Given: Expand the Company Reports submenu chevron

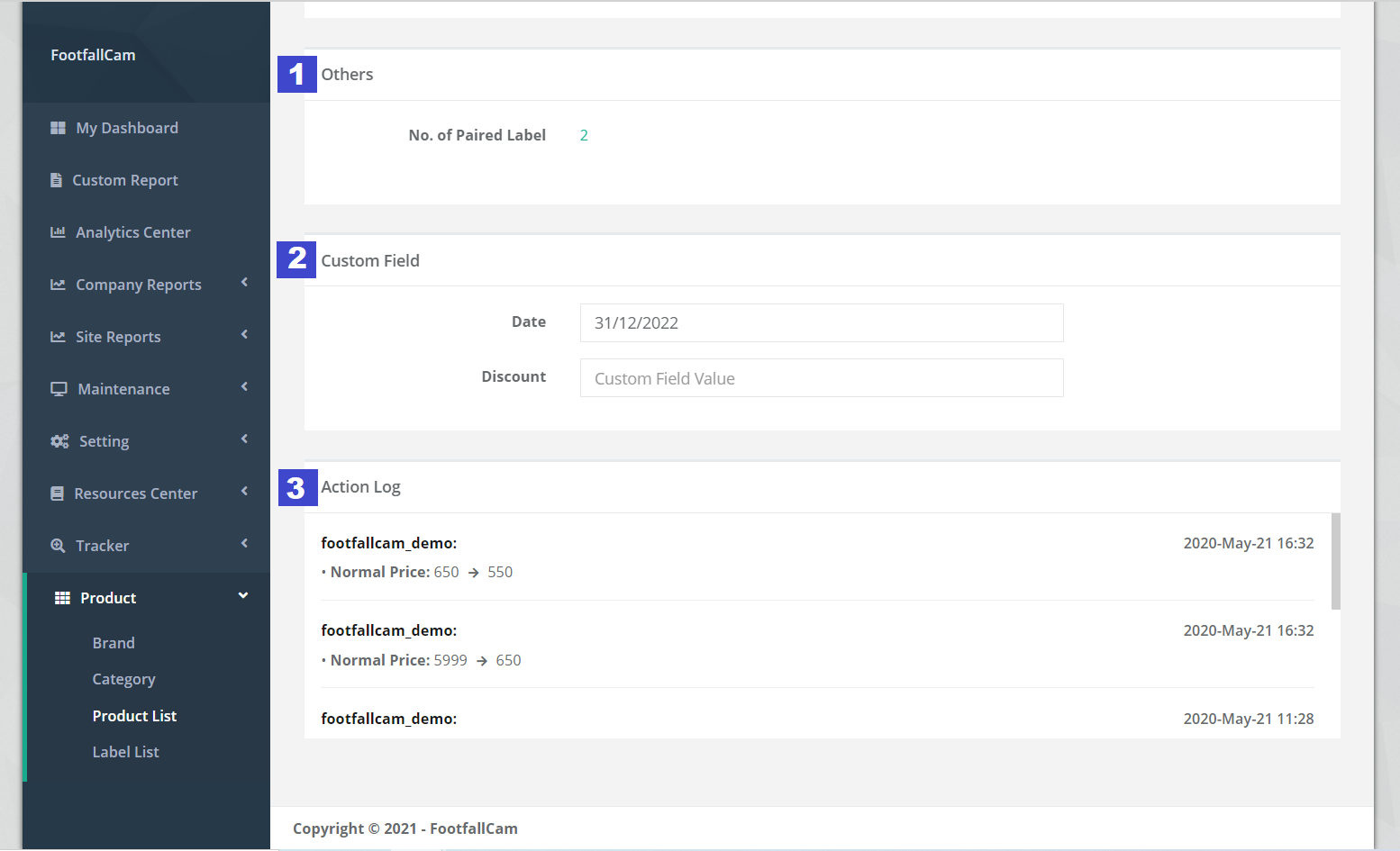Looking at the screenshot, I should tap(244, 283).
